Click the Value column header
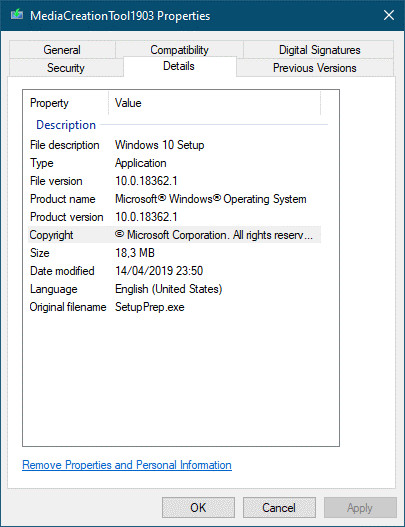The height and width of the screenshot is (527, 405). tap(215, 103)
